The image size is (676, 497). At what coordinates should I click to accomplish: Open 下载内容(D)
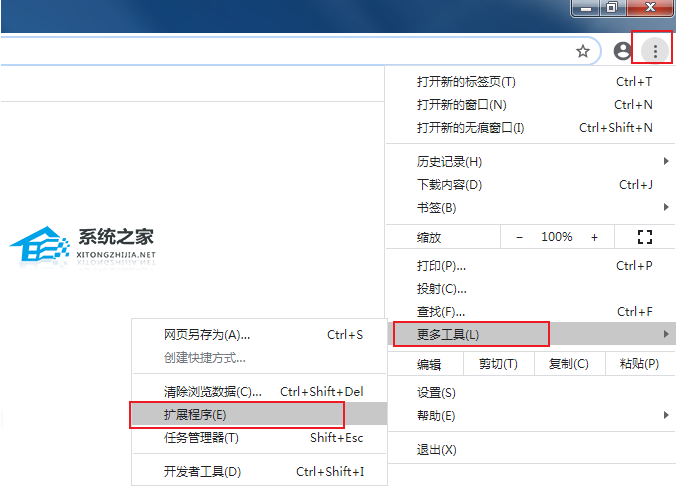point(531,184)
